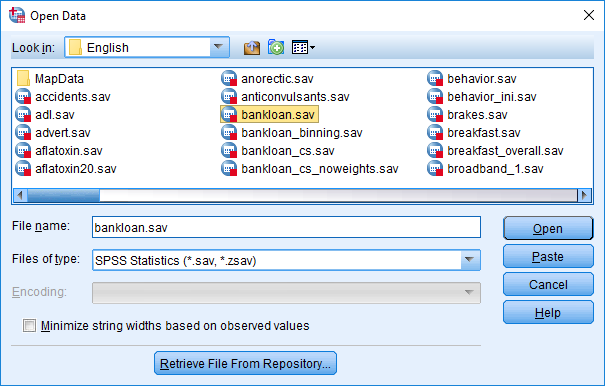Select the behavior.sav file icon
The width and height of the screenshot is (605, 386).
pyautogui.click(x=435, y=78)
